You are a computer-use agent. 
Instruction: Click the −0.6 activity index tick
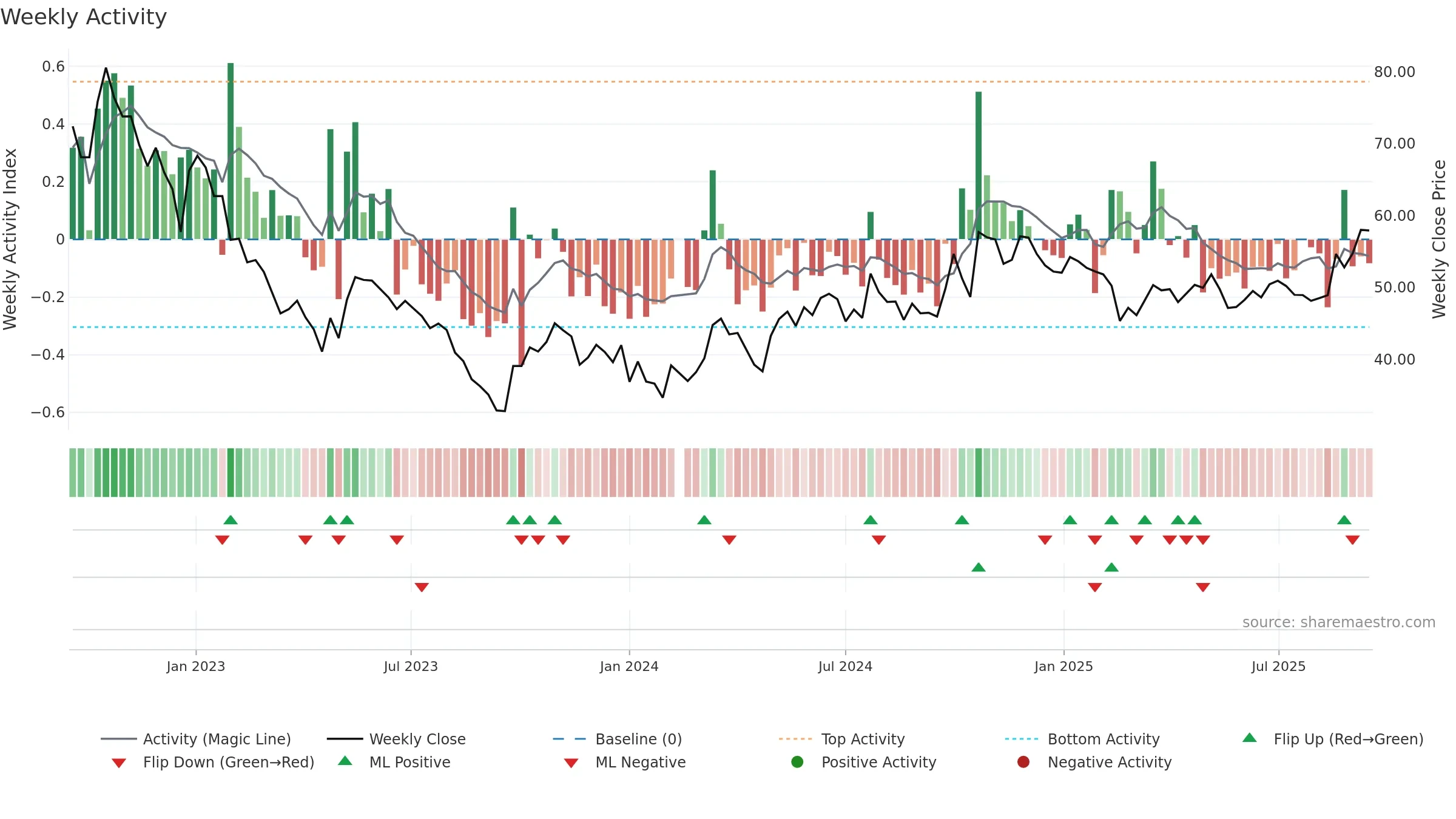(48, 412)
